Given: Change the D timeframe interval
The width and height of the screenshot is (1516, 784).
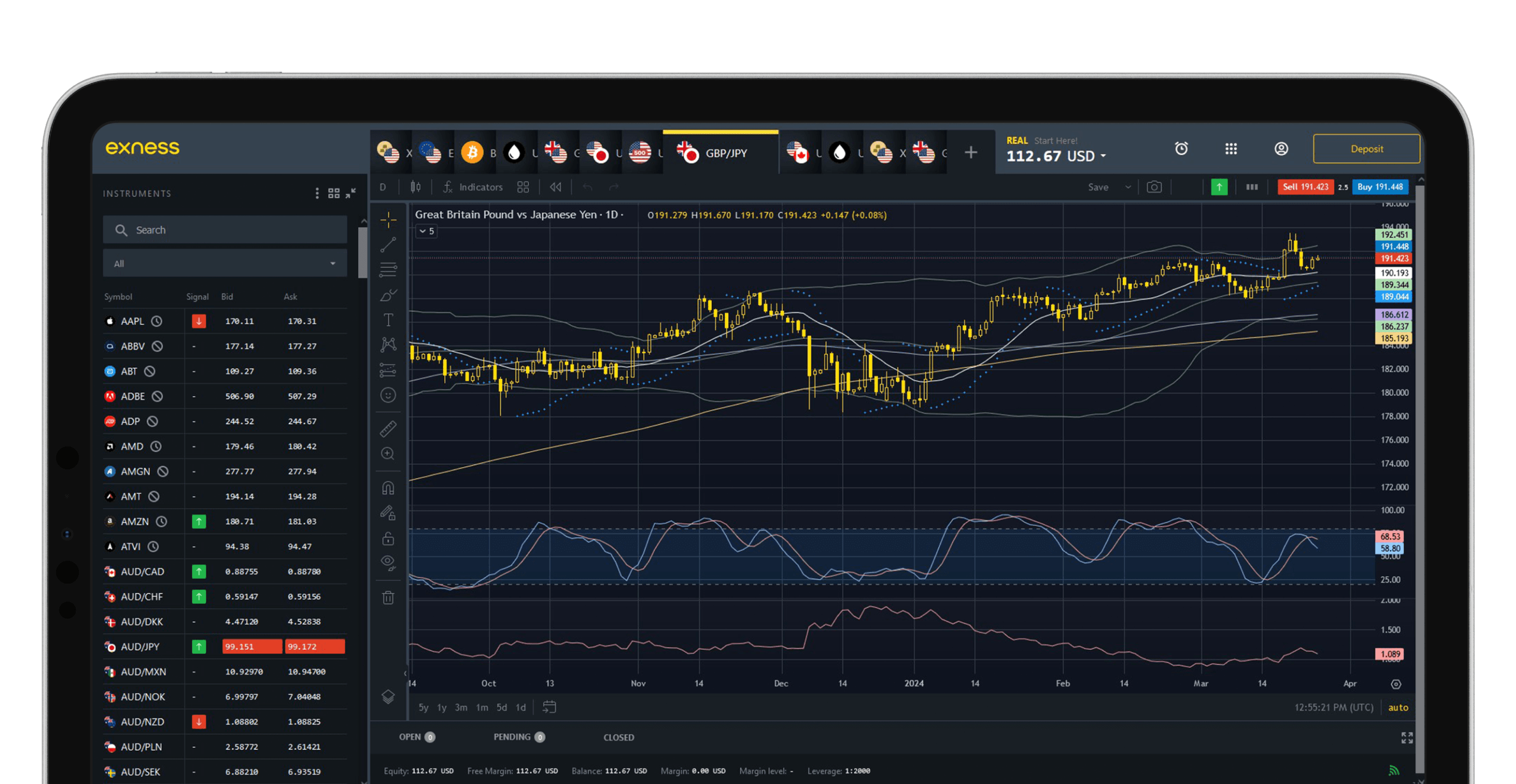Looking at the screenshot, I should (x=383, y=187).
